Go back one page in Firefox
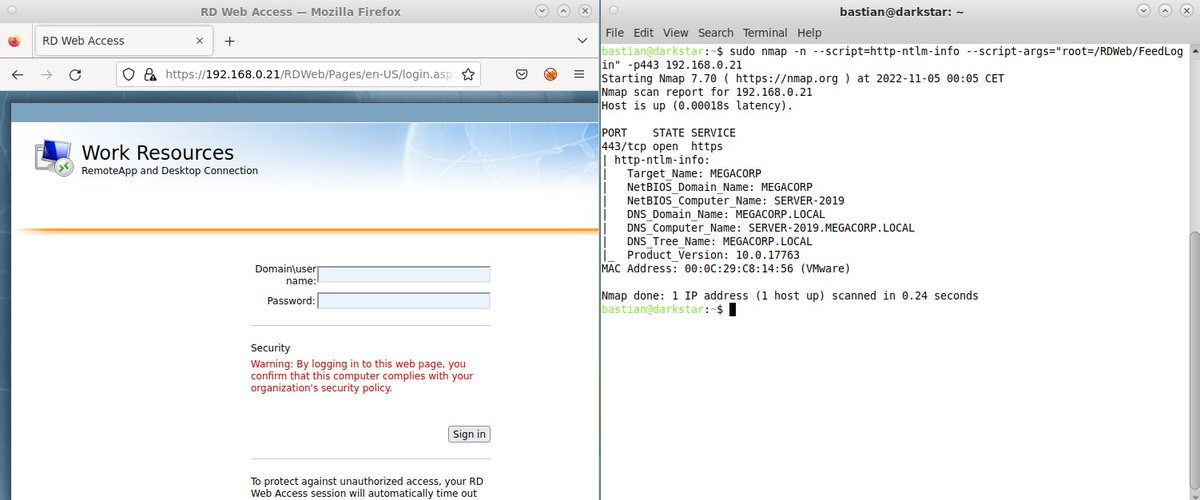This screenshot has width=1200, height=500. [17, 75]
